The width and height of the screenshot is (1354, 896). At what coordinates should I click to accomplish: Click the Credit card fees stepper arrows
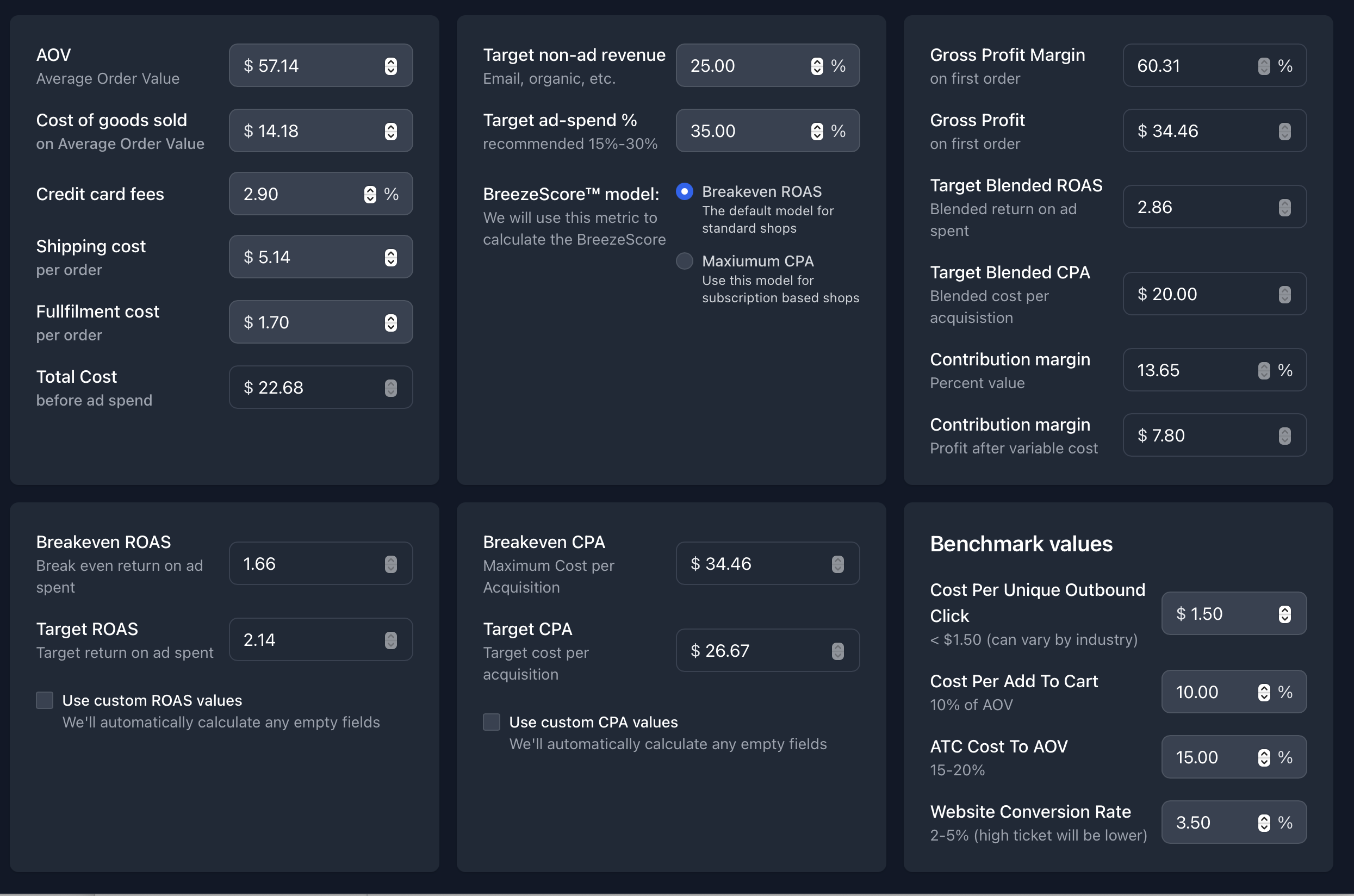370,194
